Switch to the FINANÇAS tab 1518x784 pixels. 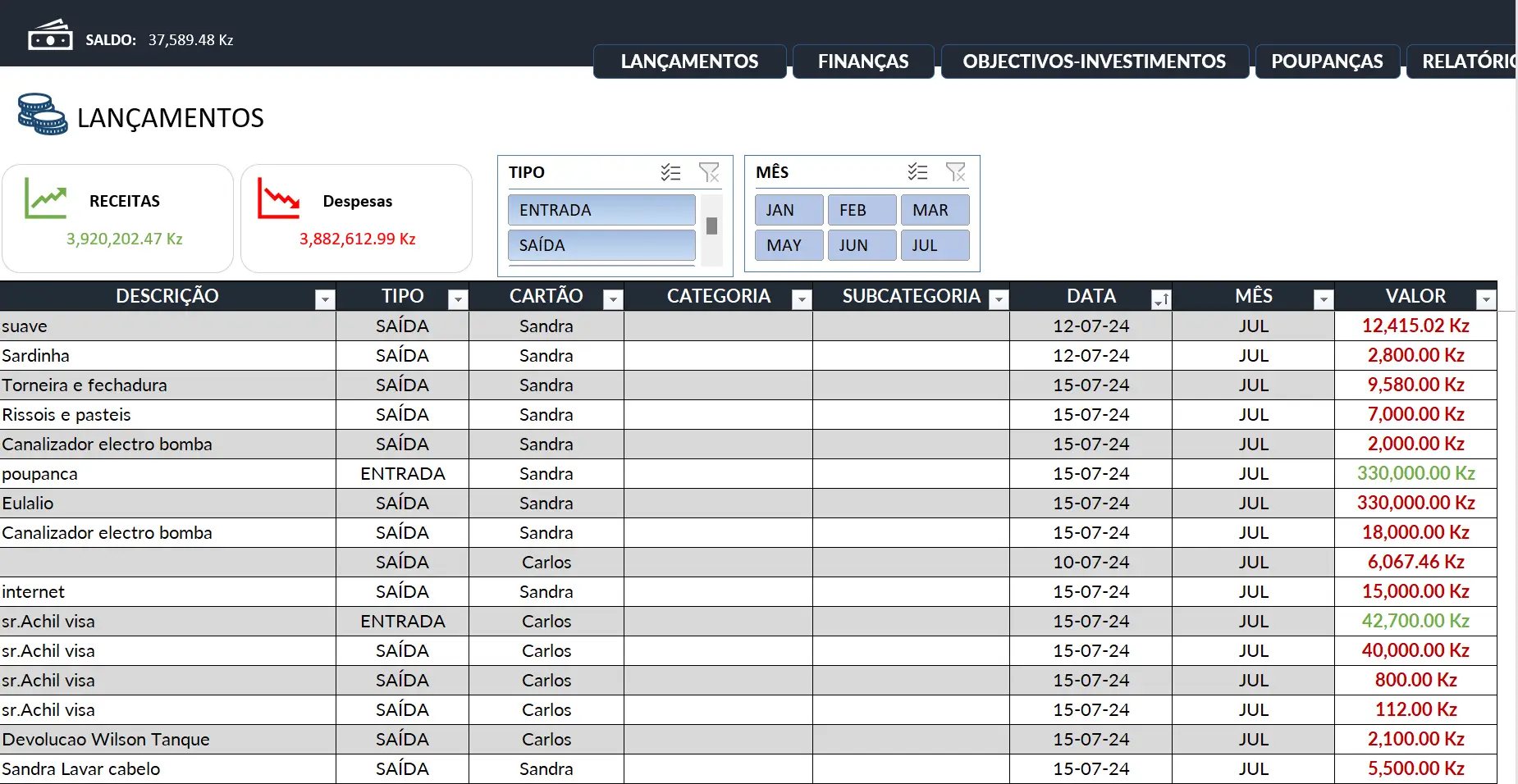pyautogui.click(x=862, y=62)
